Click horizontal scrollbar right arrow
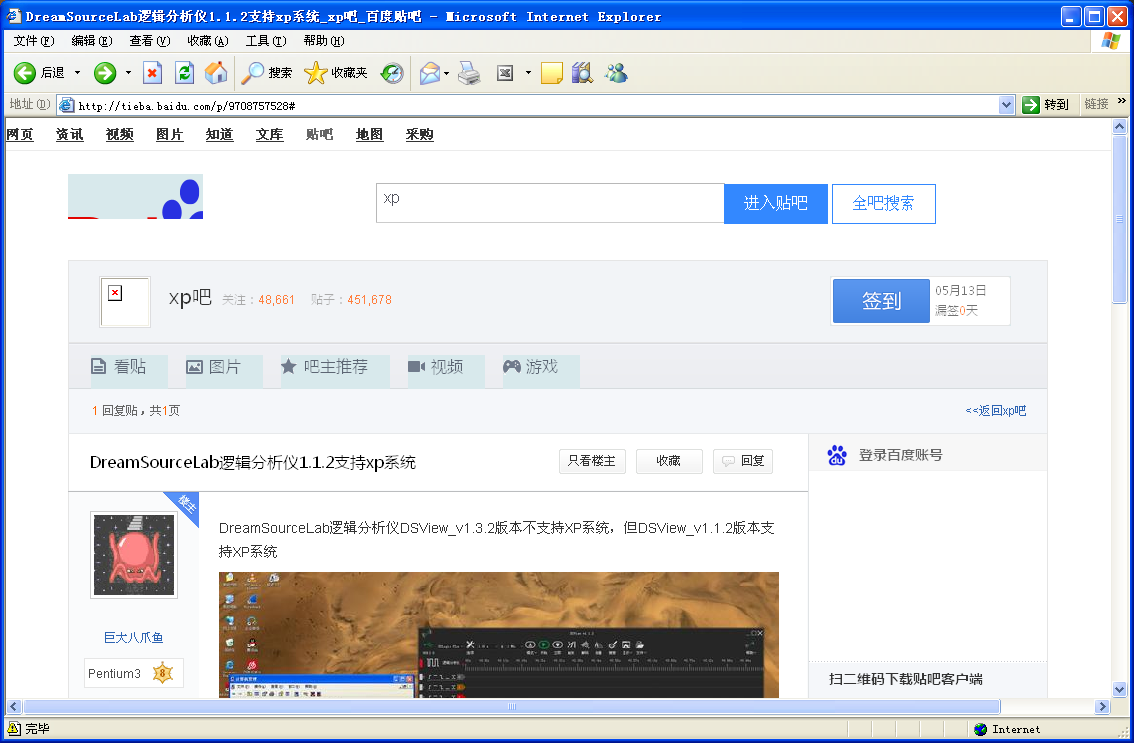Screen dimensions: 1134x743 coord(1102,707)
